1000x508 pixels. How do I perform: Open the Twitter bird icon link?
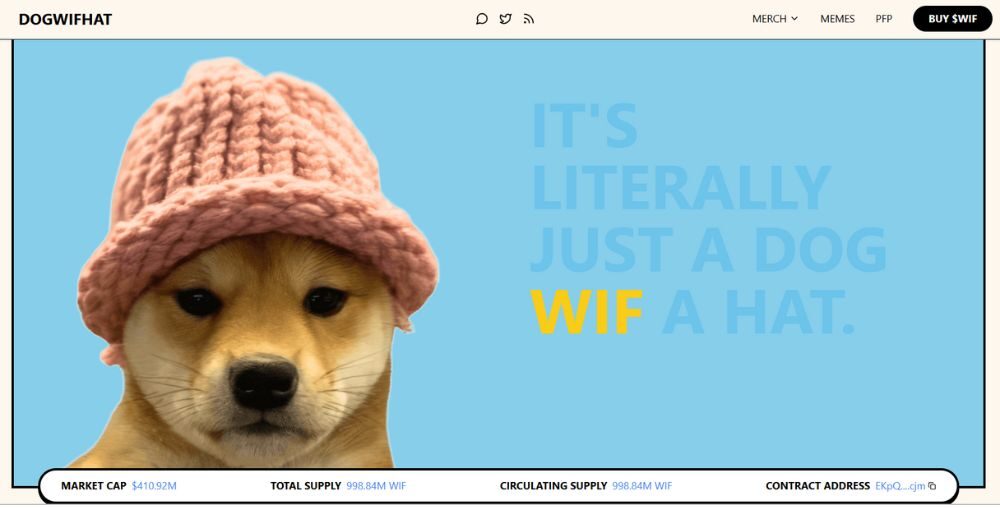[x=505, y=19]
